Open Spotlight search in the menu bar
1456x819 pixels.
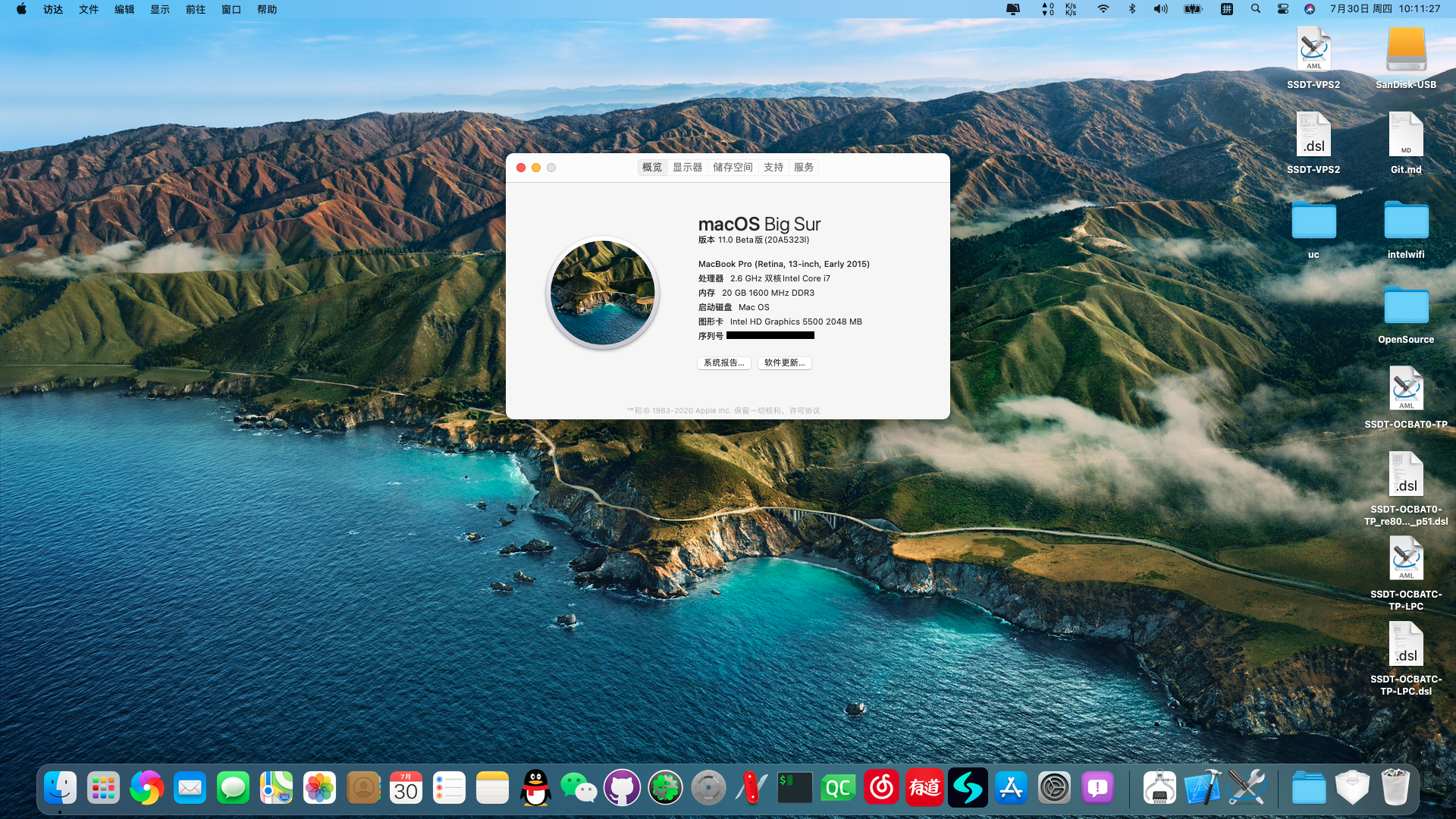[x=1256, y=9]
